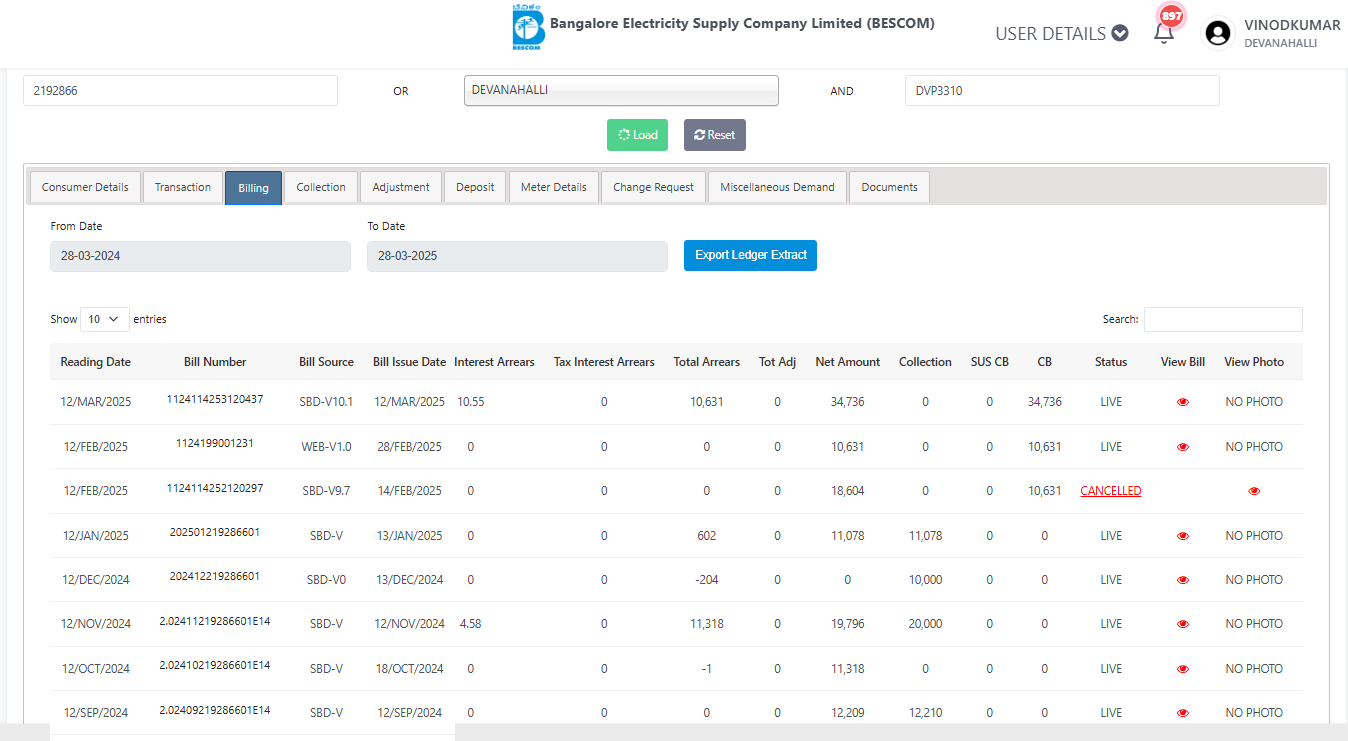This screenshot has width=1348, height=741.
Task: View bill eye icon for 12/JAN/2025 row
Action: [1183, 536]
